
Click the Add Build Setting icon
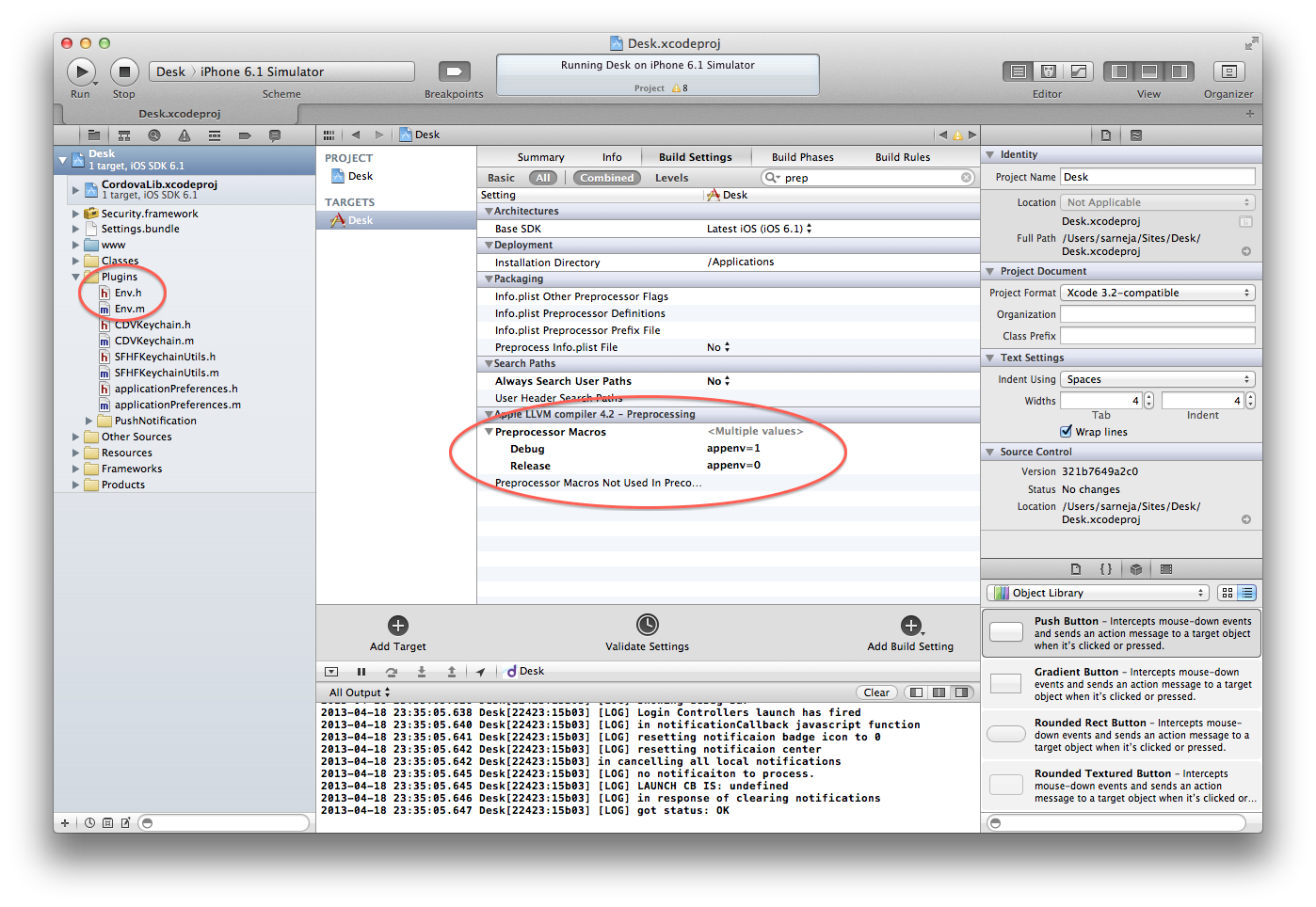point(911,626)
